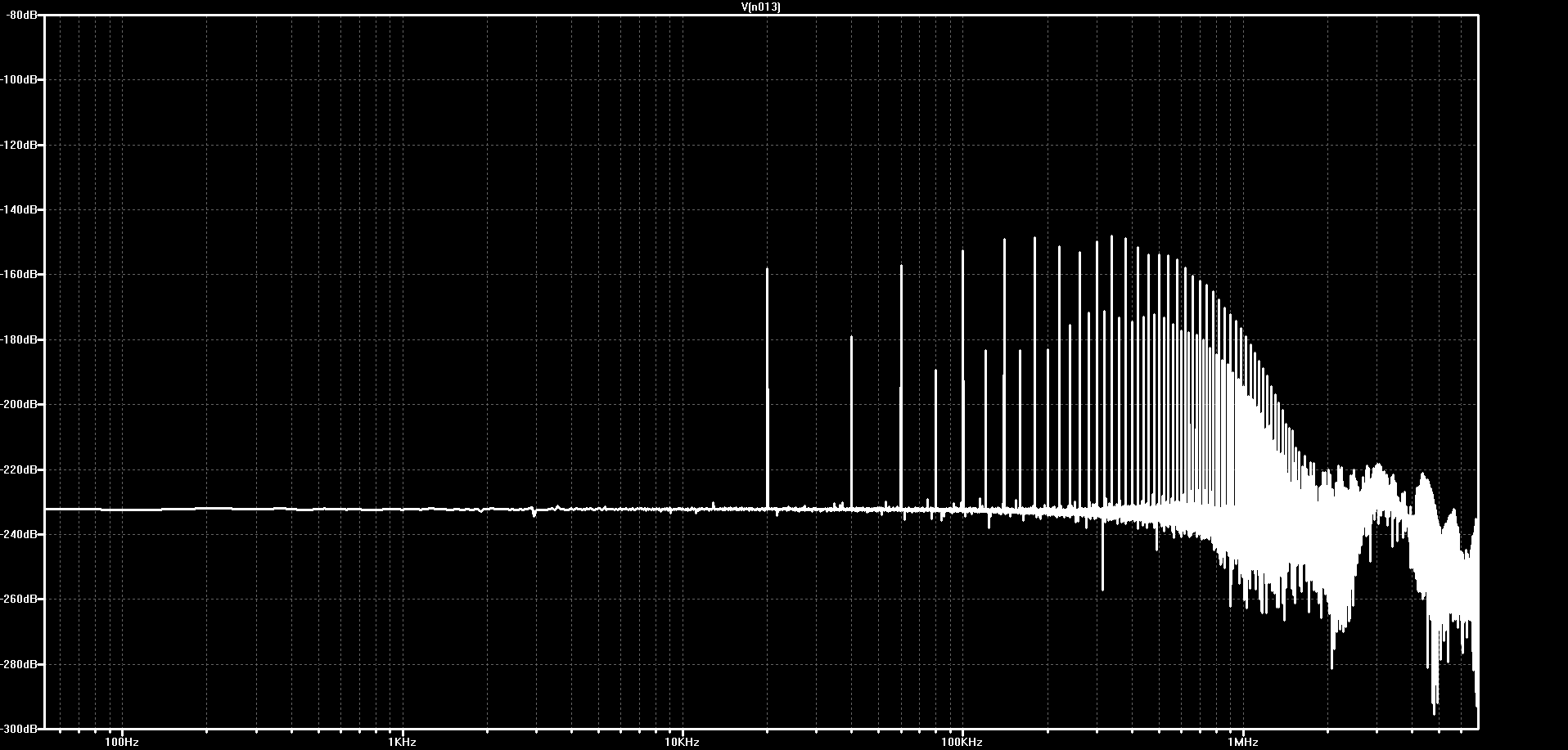Click the -180dB vertical axis label

[x=19, y=339]
